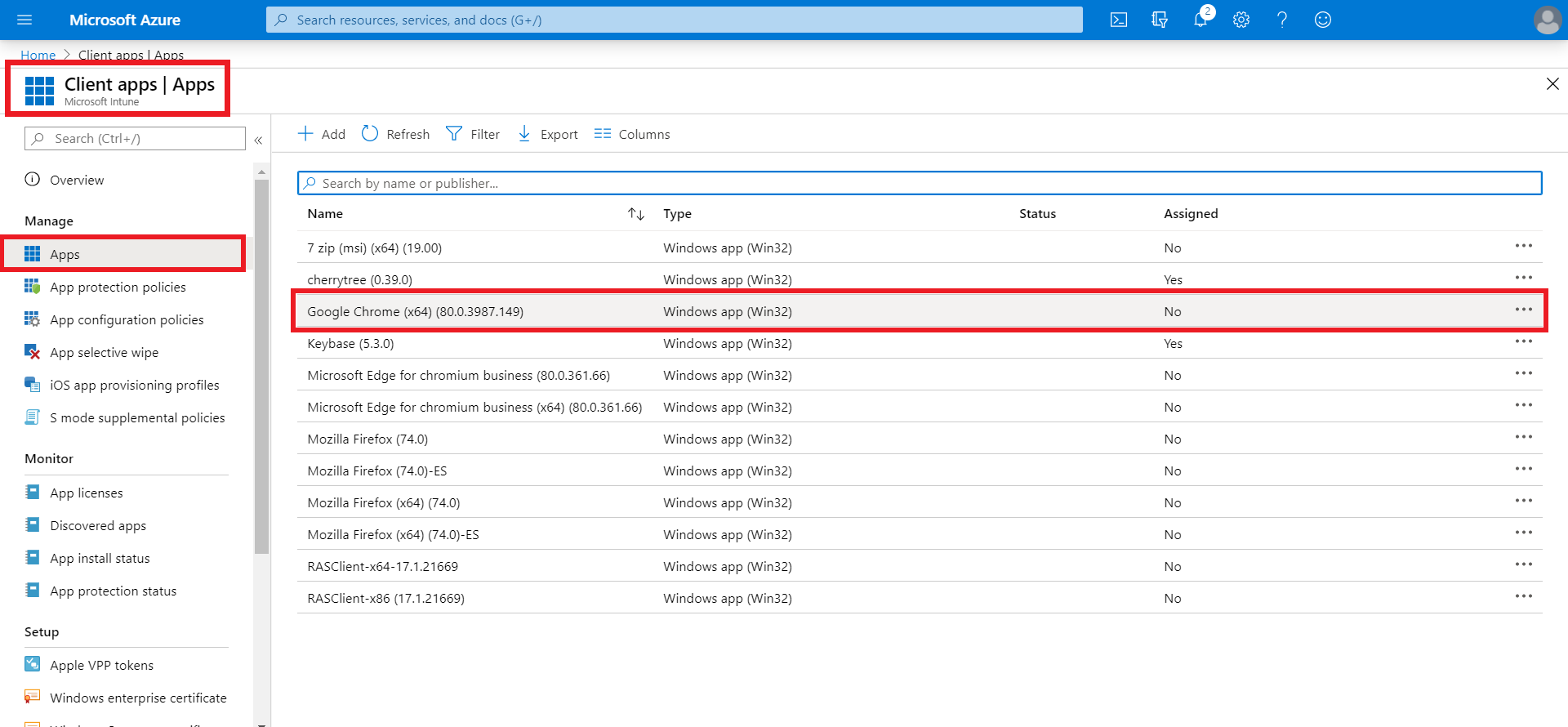Open portal settings gear
The image size is (1568, 727).
click(x=1241, y=20)
